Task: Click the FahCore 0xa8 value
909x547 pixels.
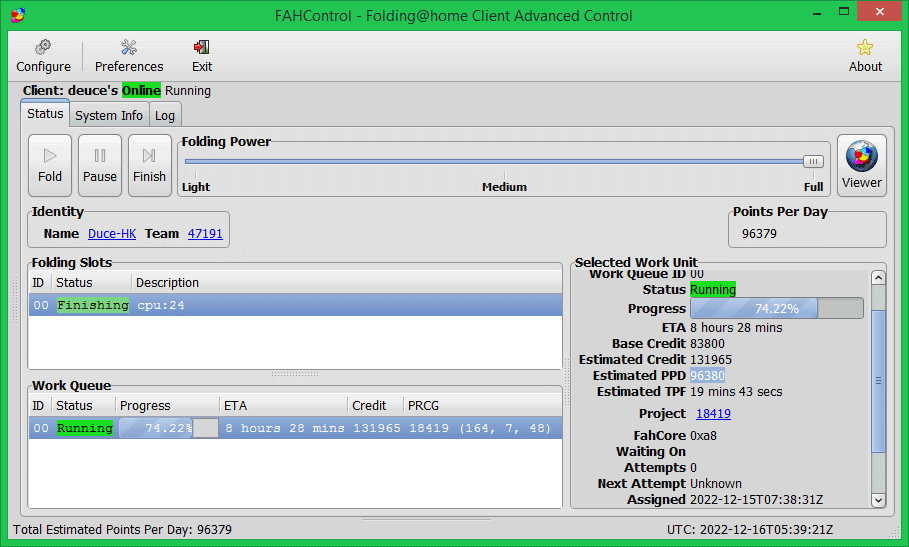Action: [704, 436]
